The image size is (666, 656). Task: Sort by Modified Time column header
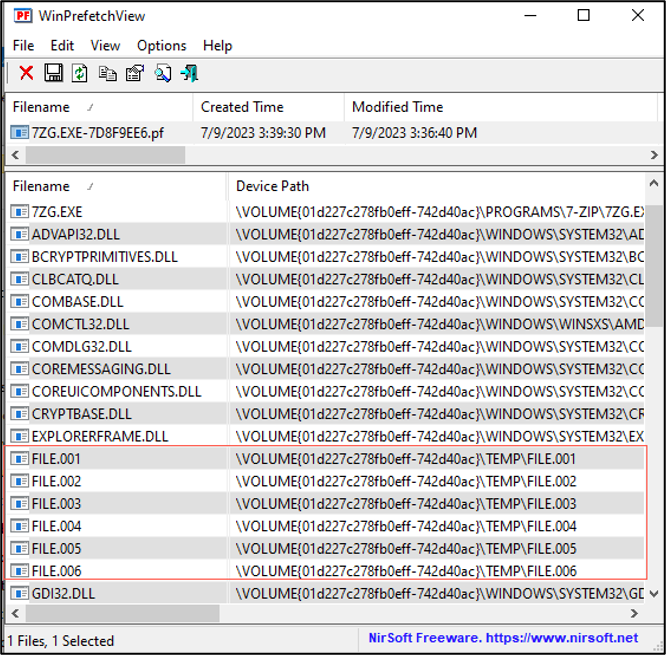[500, 107]
